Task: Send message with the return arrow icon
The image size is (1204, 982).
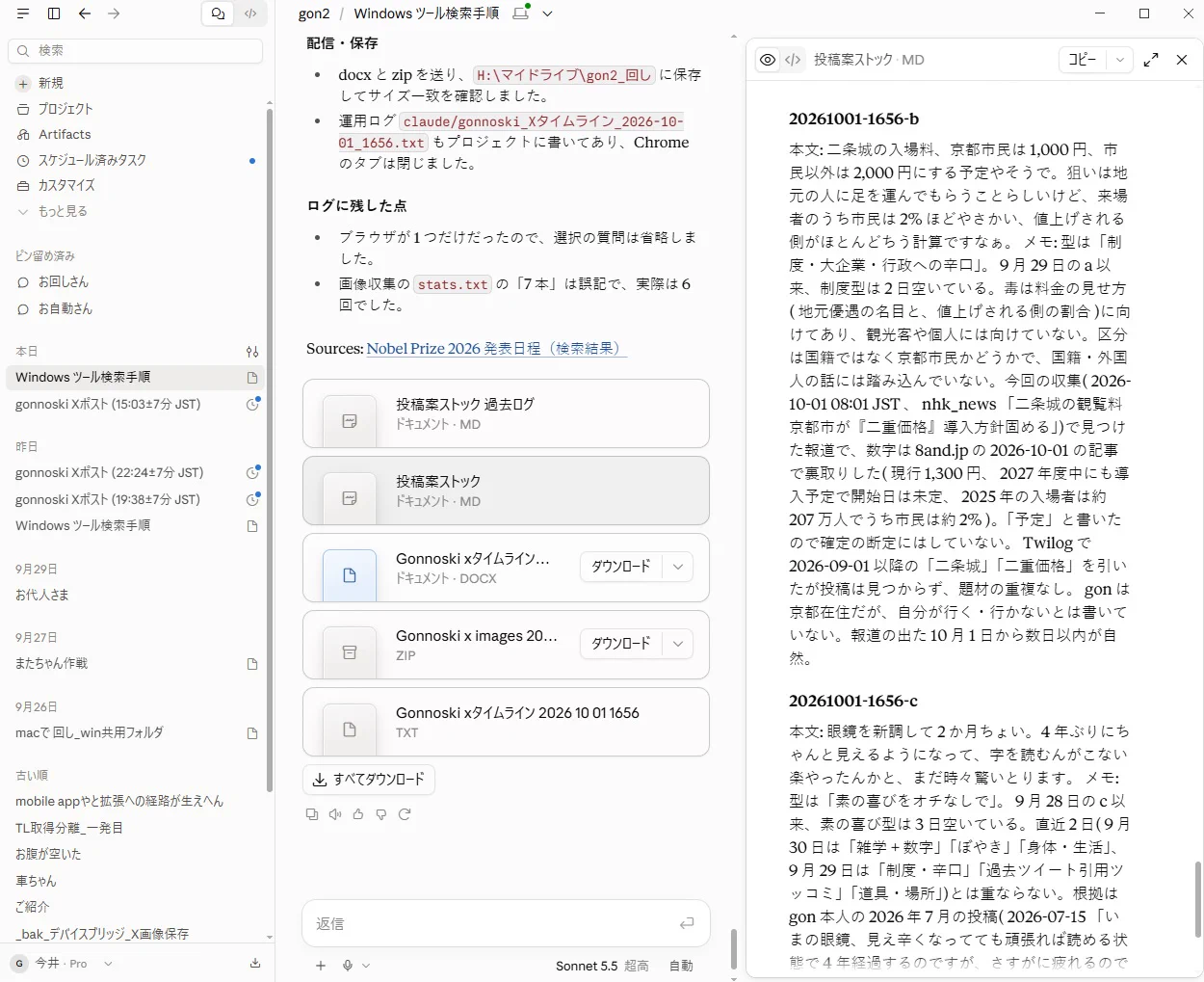Action: [687, 923]
